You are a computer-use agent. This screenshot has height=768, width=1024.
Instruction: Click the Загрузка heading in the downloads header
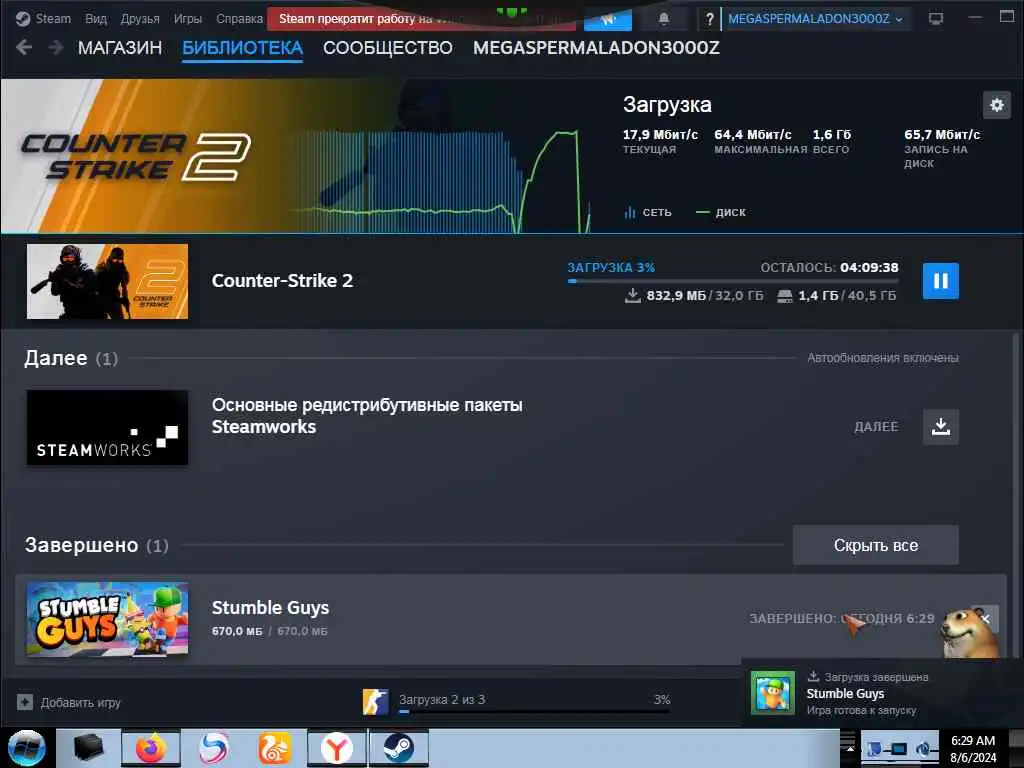(667, 104)
